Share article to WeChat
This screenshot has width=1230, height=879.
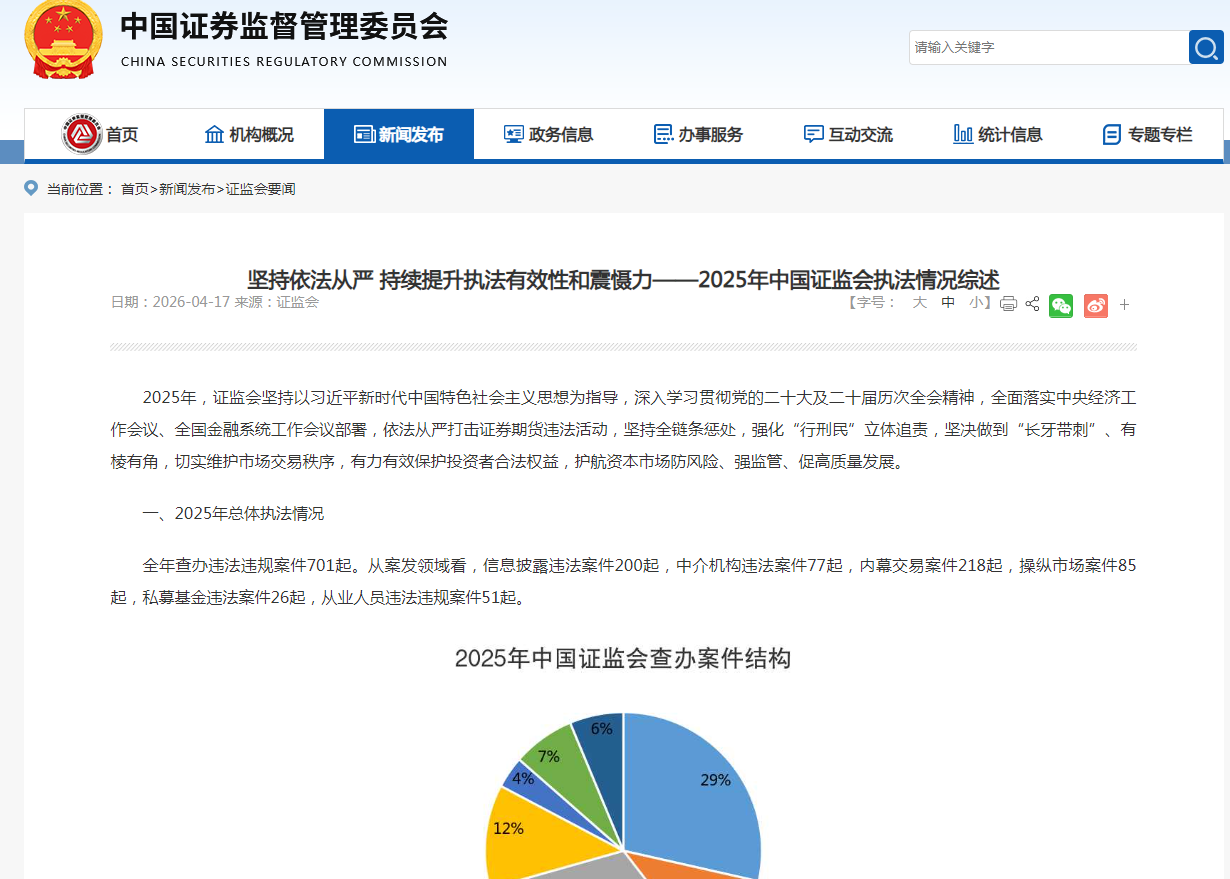tap(1061, 305)
